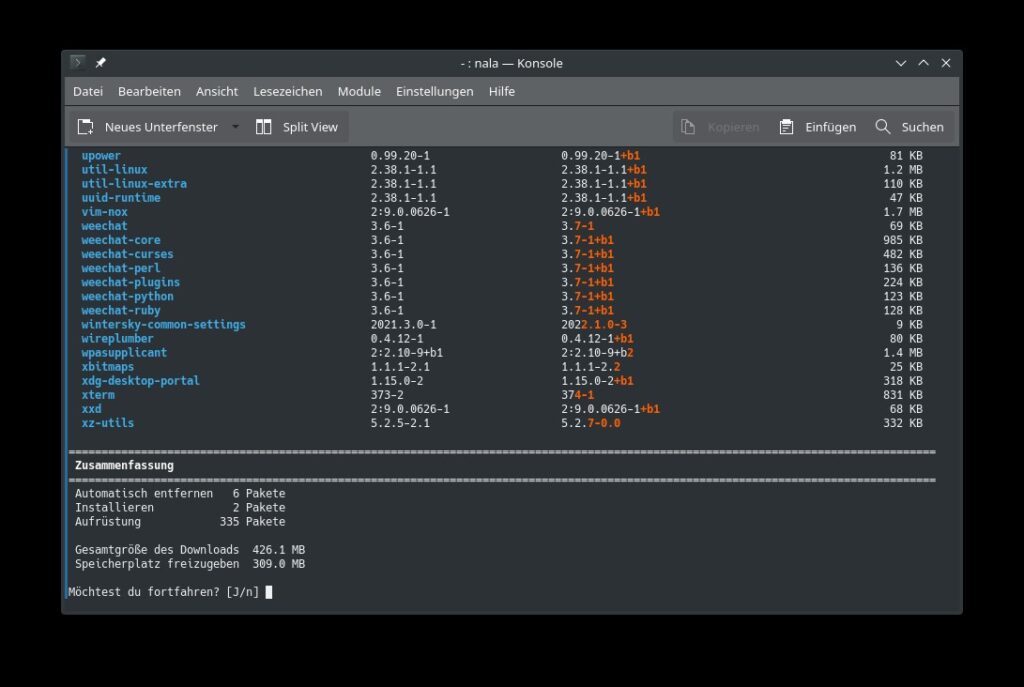Click the package name weechat-plugins
The image size is (1024, 687).
point(131,282)
